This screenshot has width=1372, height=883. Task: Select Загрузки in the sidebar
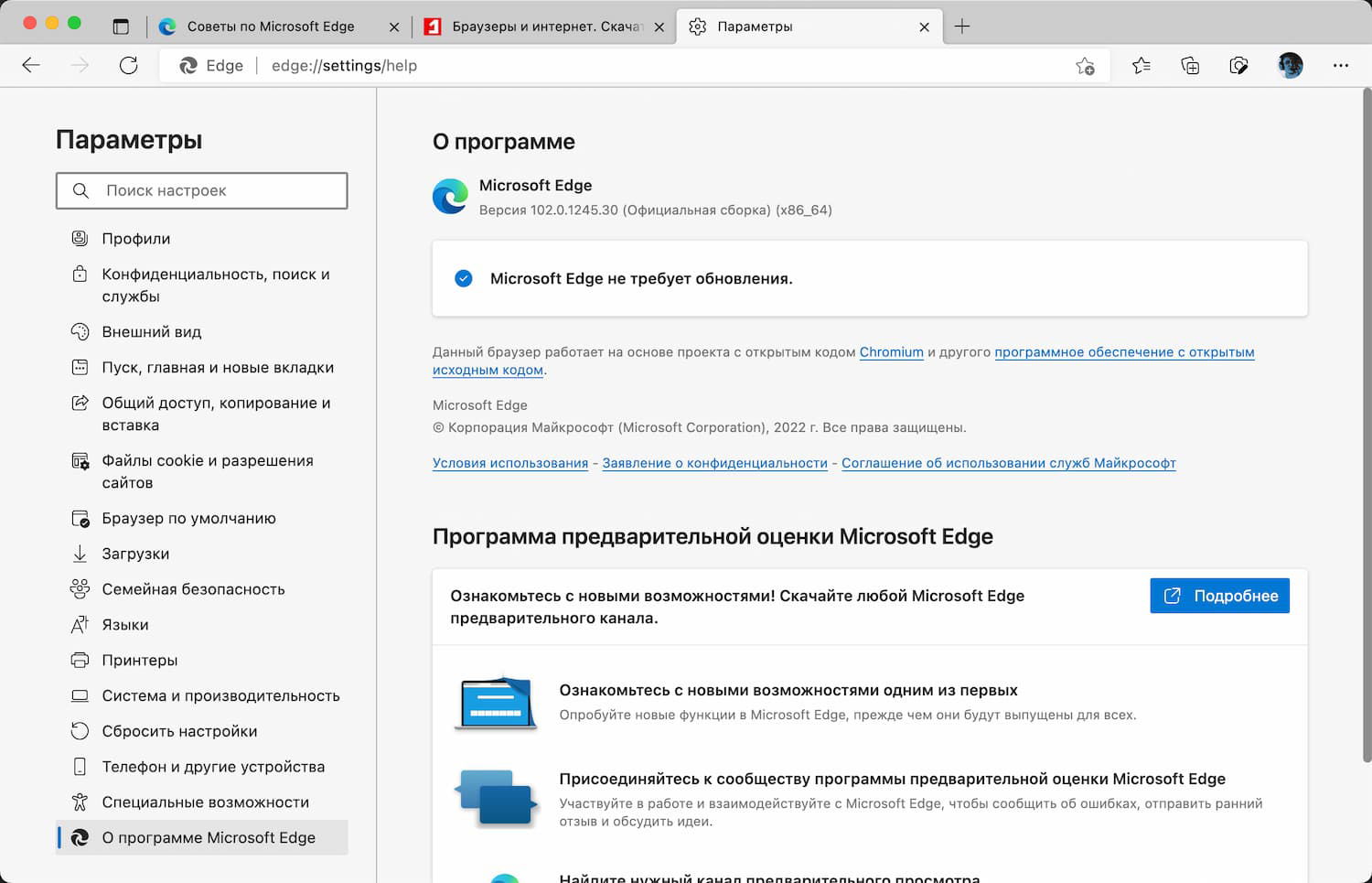pyautogui.click(x=135, y=554)
